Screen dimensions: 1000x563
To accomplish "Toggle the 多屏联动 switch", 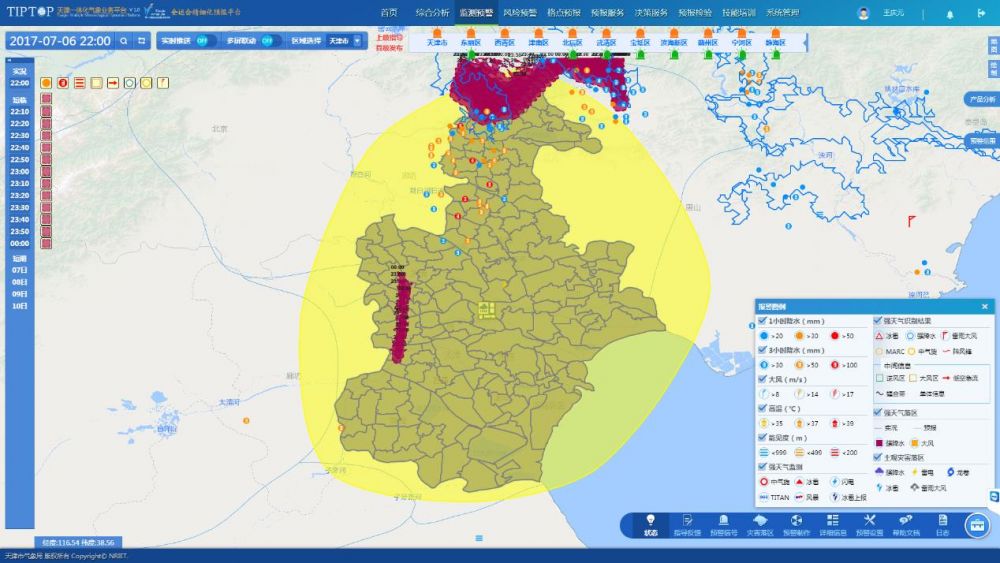I will pos(266,41).
